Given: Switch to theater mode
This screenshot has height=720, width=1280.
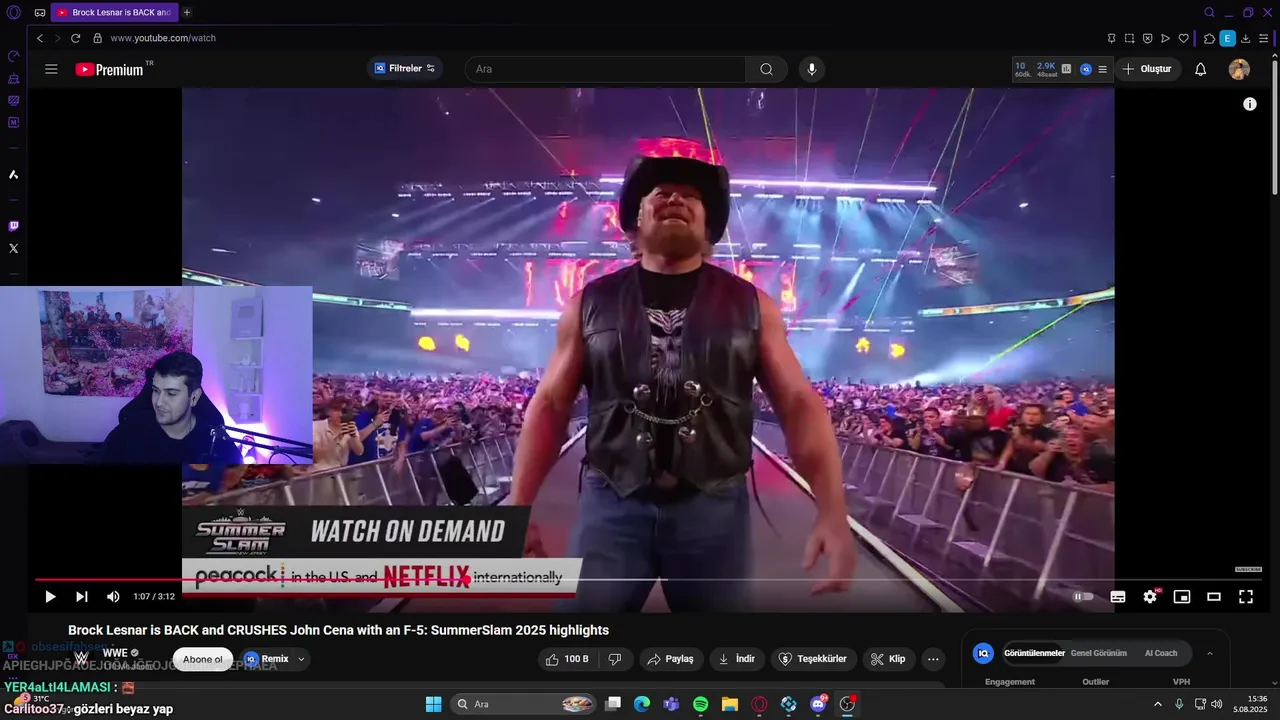Looking at the screenshot, I should click(1214, 597).
